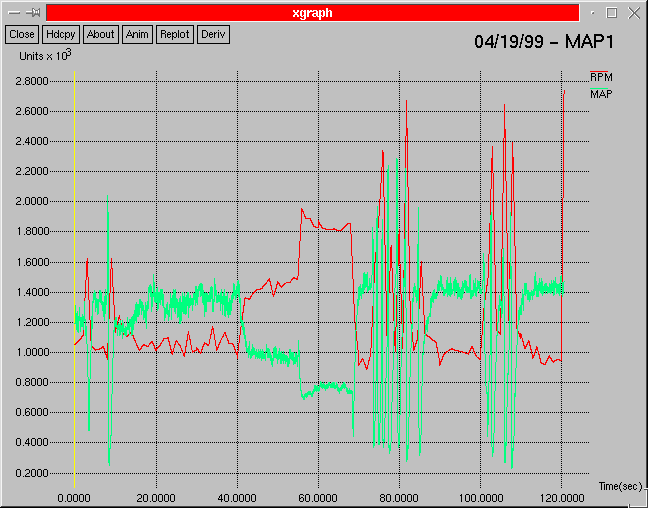648x508 pixels.
Task: Click the 120.0000 x-axis tick label
Action: pos(561,498)
